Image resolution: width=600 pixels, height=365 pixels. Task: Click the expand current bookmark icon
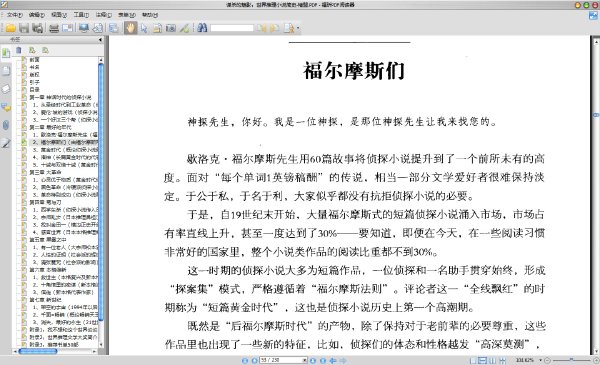32,50
